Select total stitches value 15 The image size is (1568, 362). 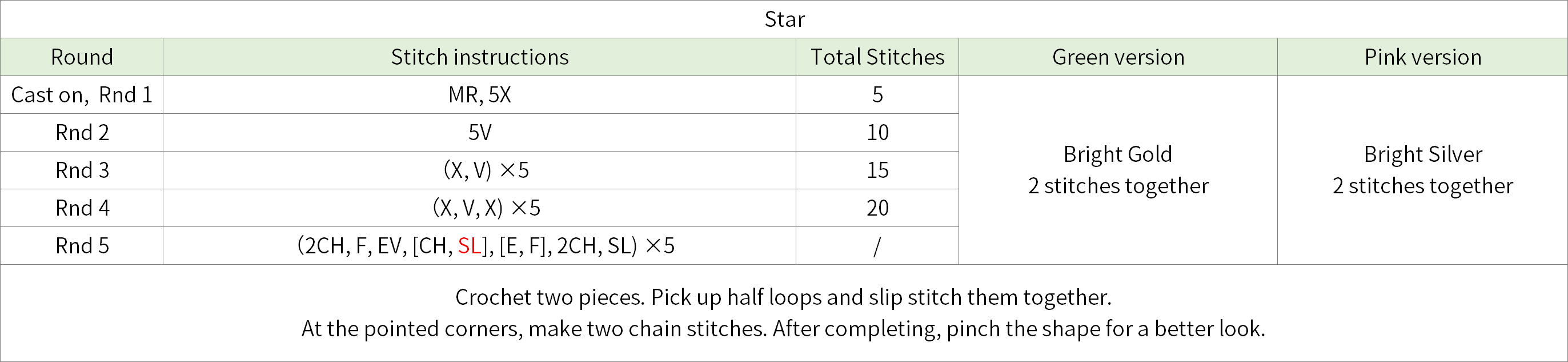coord(877,170)
